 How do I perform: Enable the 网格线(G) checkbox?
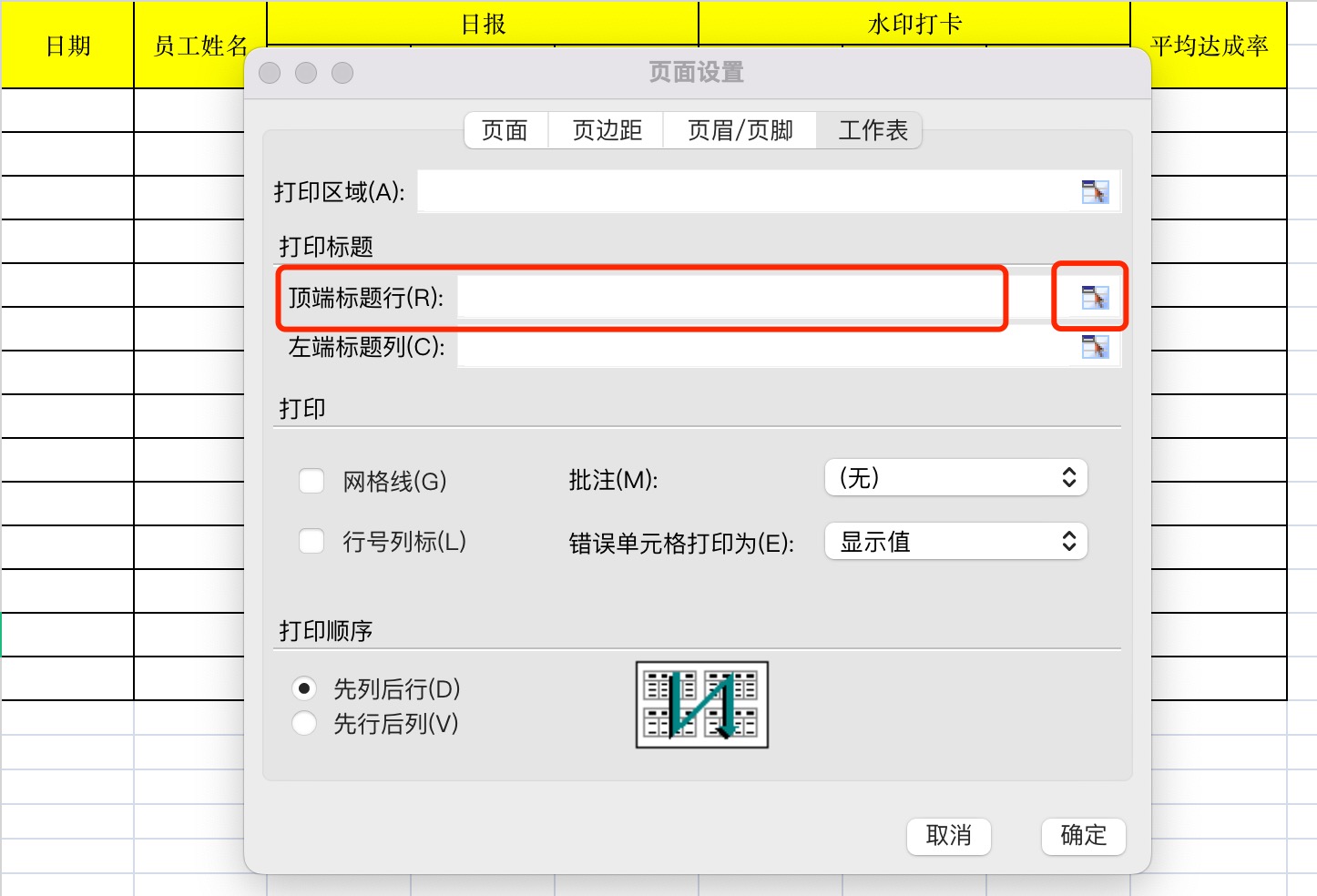[x=311, y=481]
